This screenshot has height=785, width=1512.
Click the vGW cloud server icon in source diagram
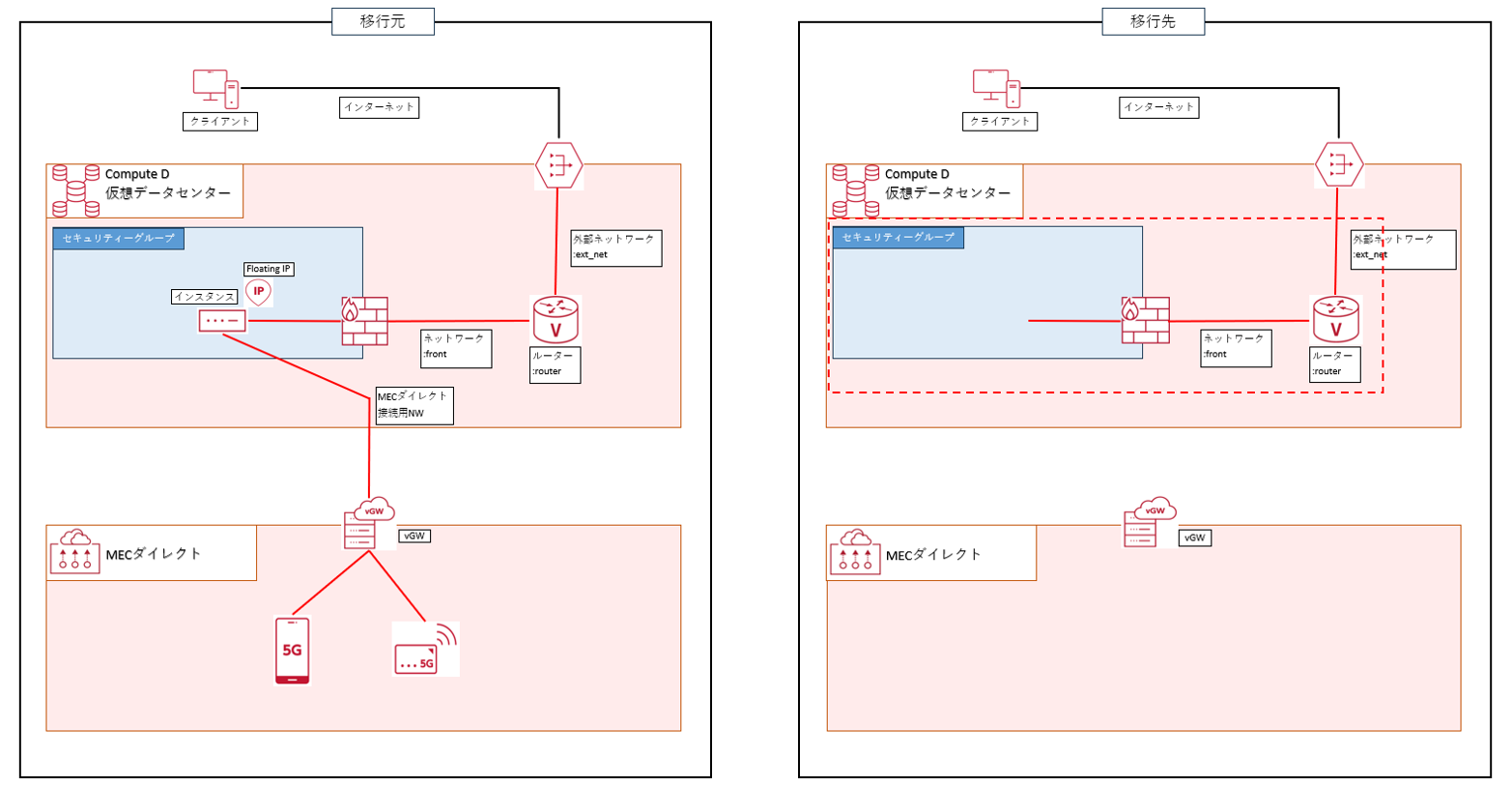[x=368, y=525]
